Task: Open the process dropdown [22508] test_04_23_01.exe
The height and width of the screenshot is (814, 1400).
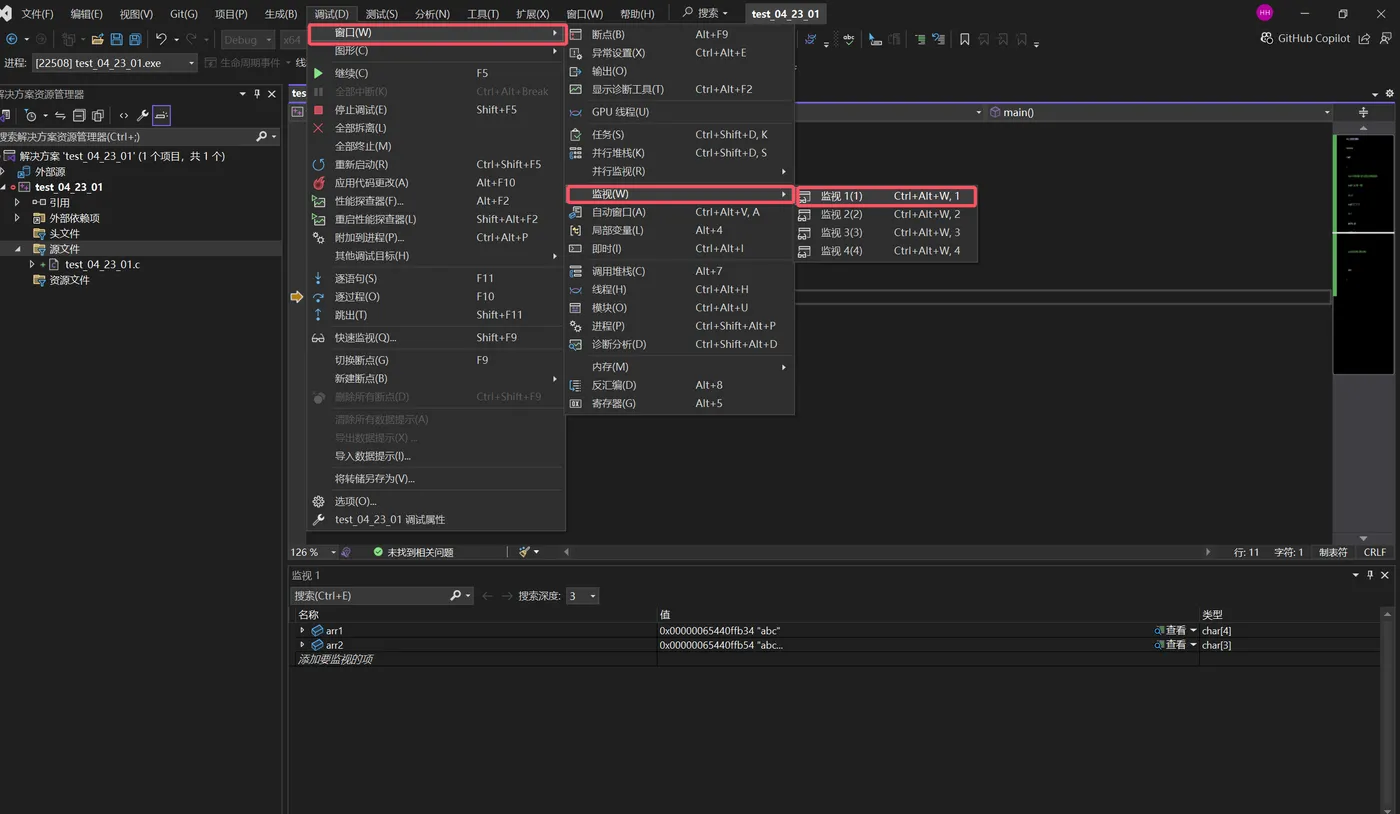Action: 115,63
